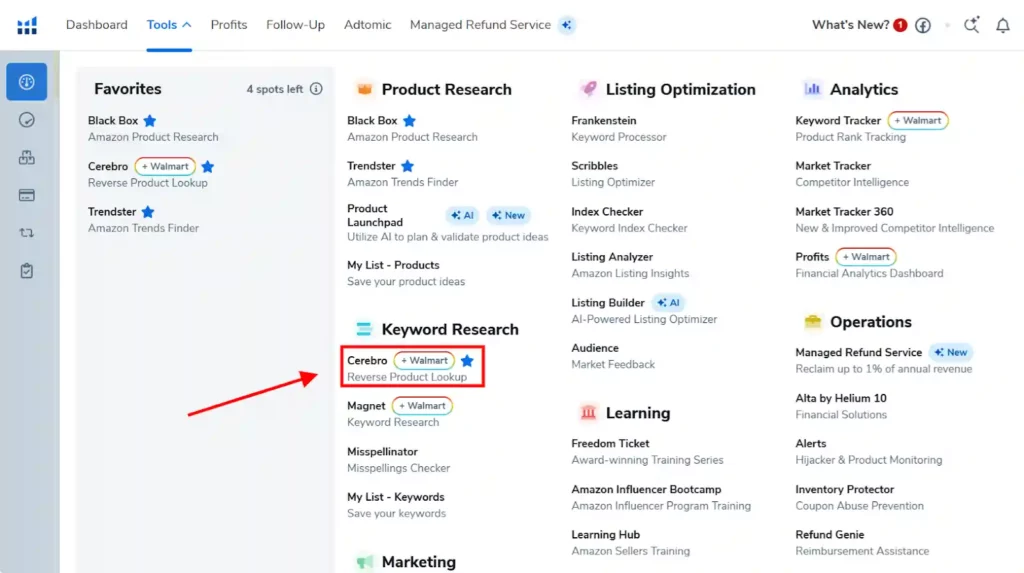Open the Dashboard tab

click(x=97, y=25)
